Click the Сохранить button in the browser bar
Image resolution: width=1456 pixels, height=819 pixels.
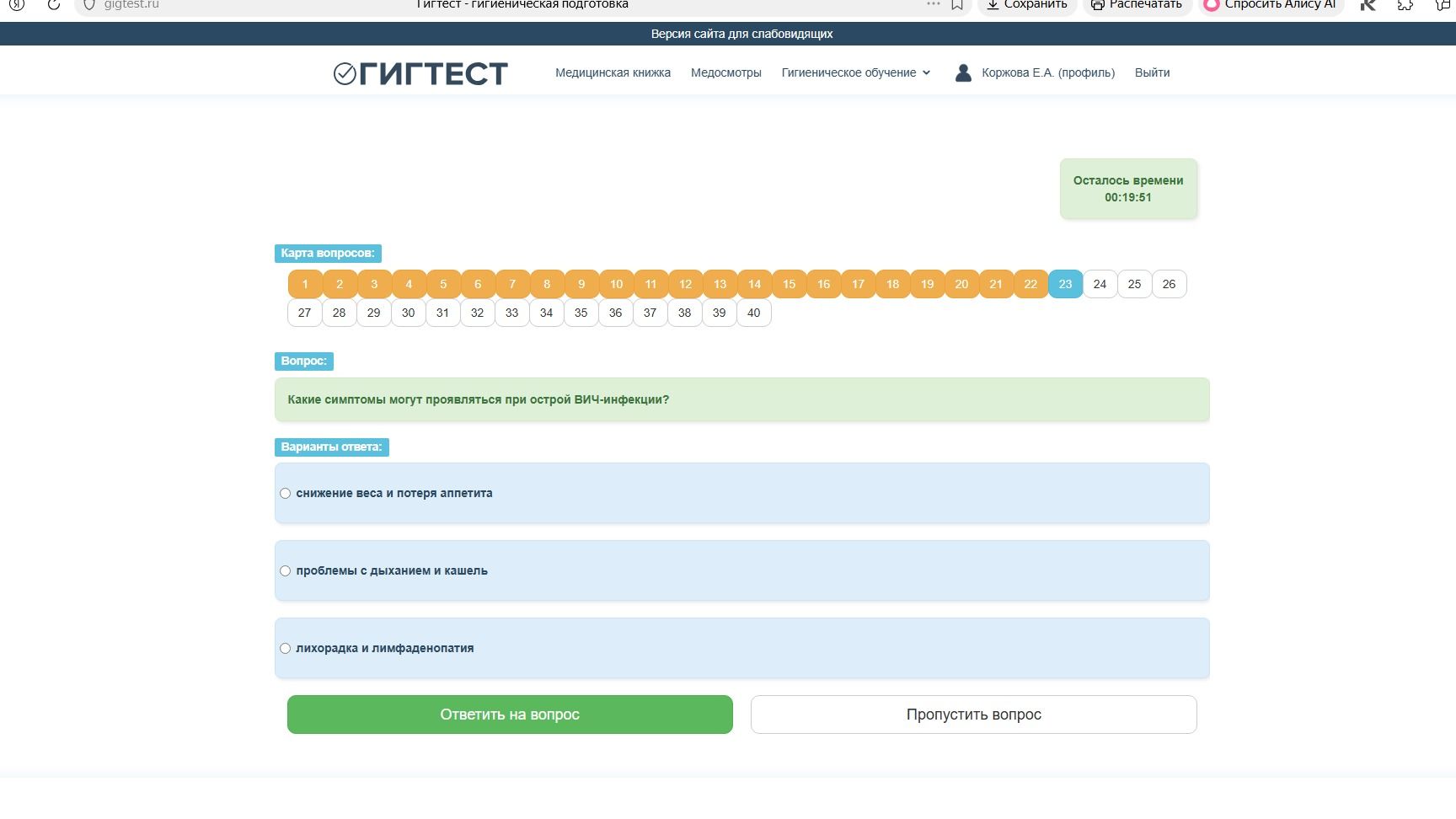pyautogui.click(x=1027, y=4)
